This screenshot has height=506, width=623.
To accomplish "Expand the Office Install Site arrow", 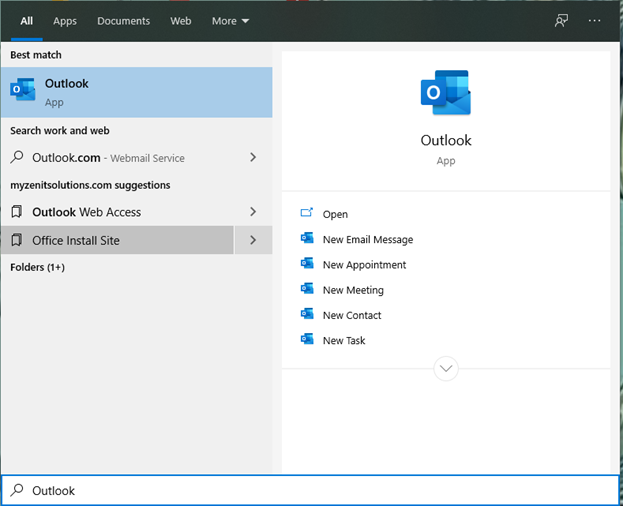I will 253,240.
